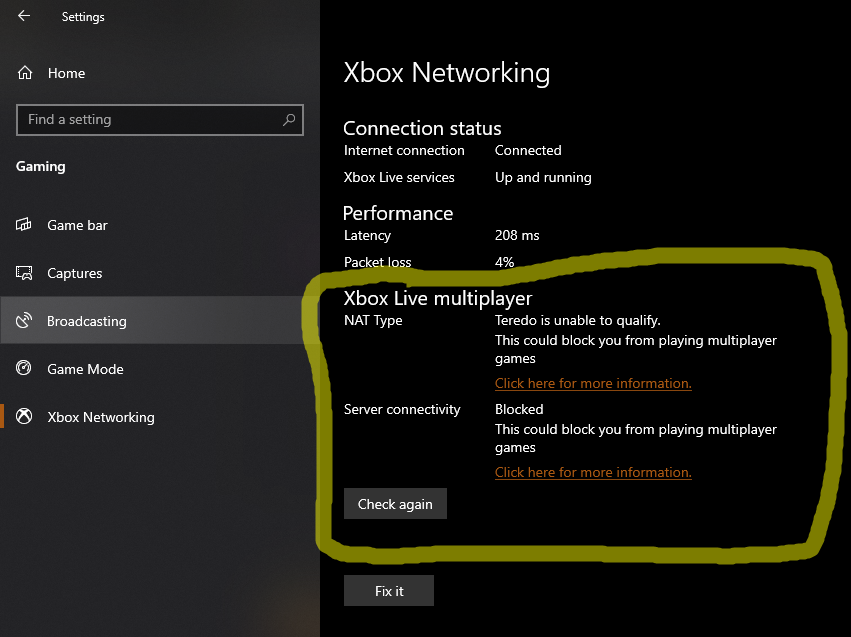This screenshot has width=851, height=637.
Task: Open NAT Type more information link
Action: [x=593, y=383]
